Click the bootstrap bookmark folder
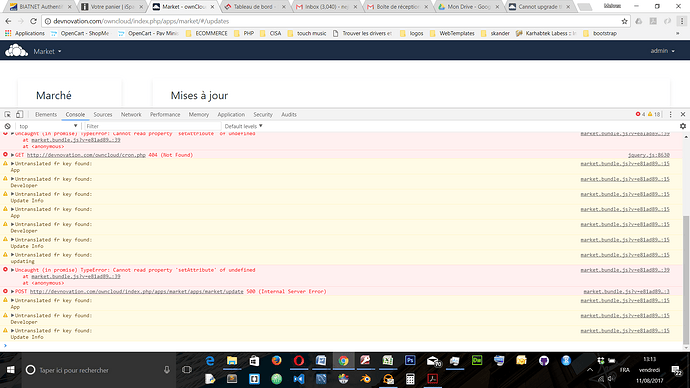Image resolution: width=690 pixels, height=388 pixels. coord(600,33)
